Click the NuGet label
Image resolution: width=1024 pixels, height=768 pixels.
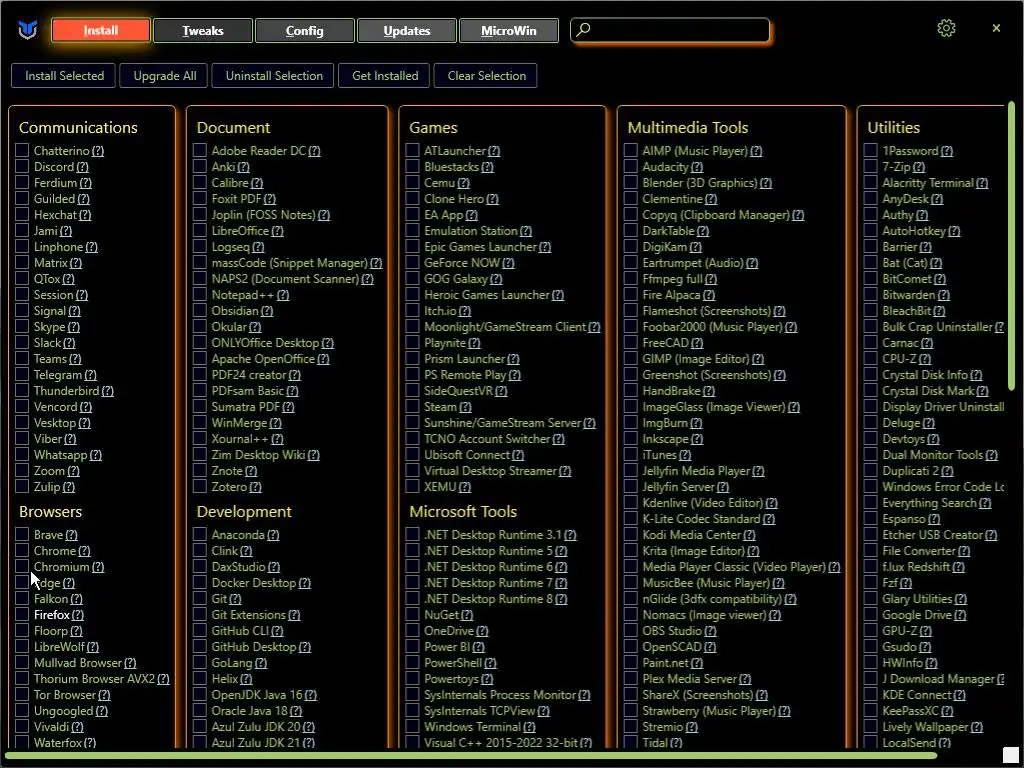point(441,615)
